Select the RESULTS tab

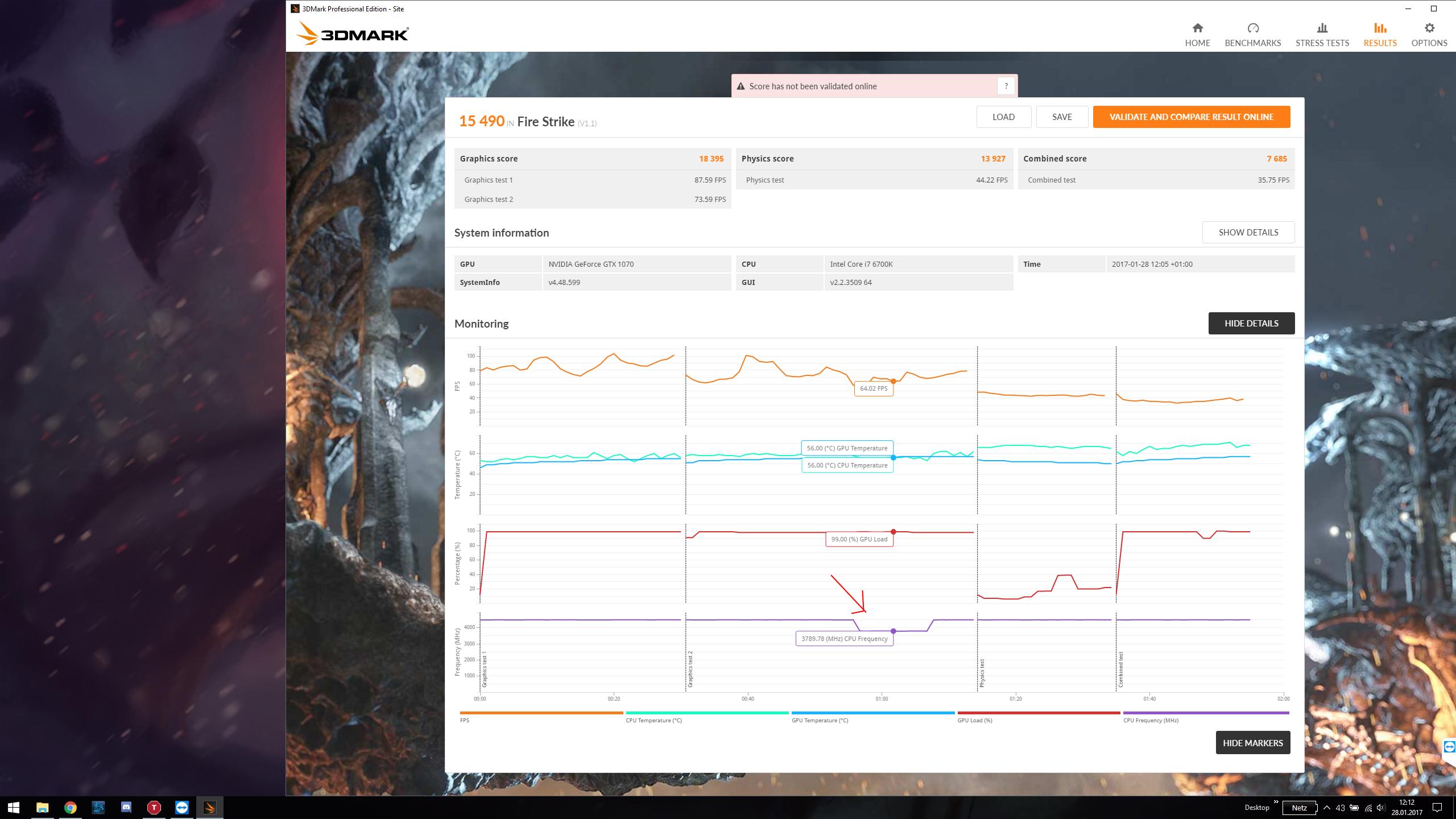[1380, 35]
